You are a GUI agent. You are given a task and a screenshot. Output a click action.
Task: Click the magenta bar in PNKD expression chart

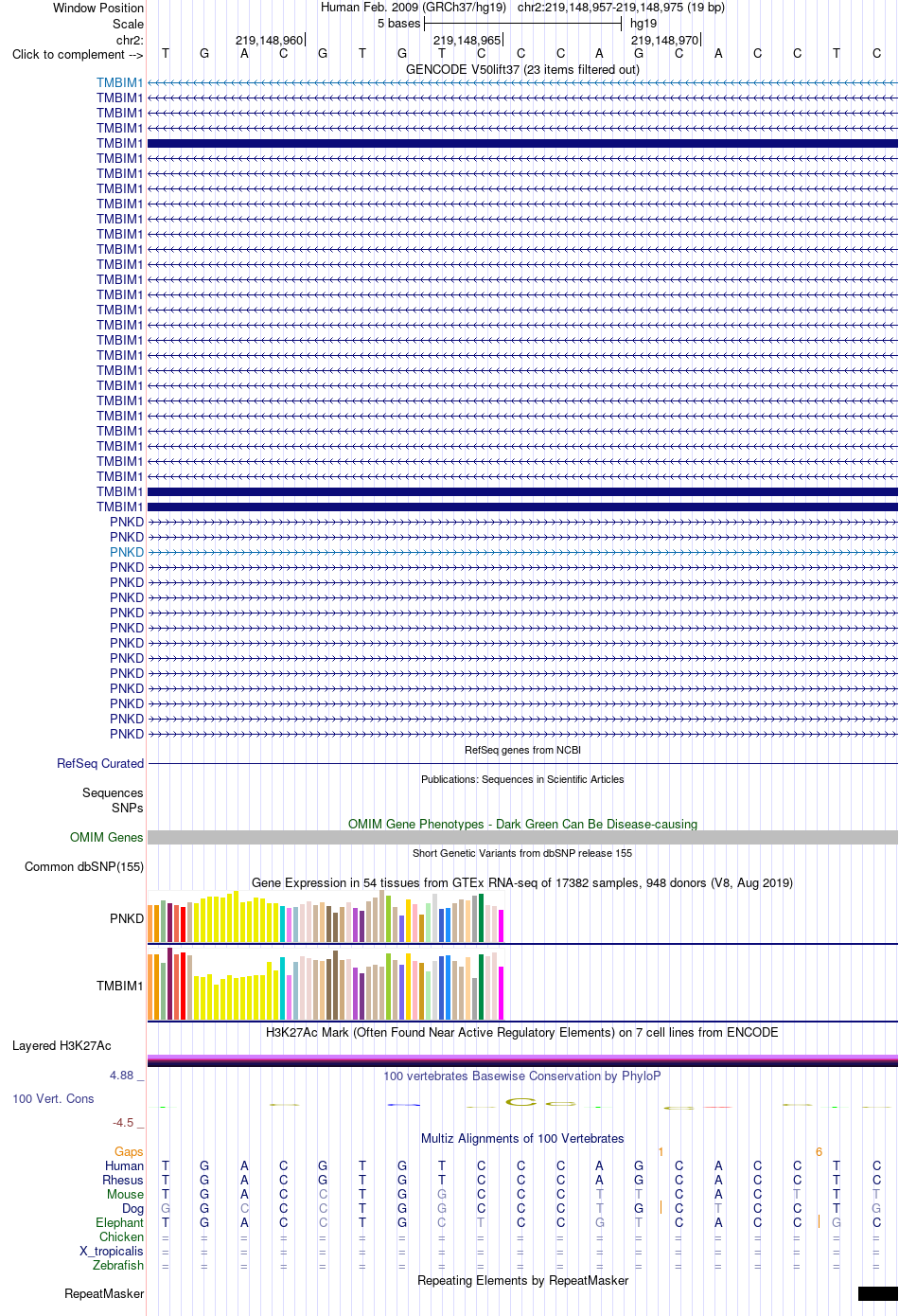(502, 926)
